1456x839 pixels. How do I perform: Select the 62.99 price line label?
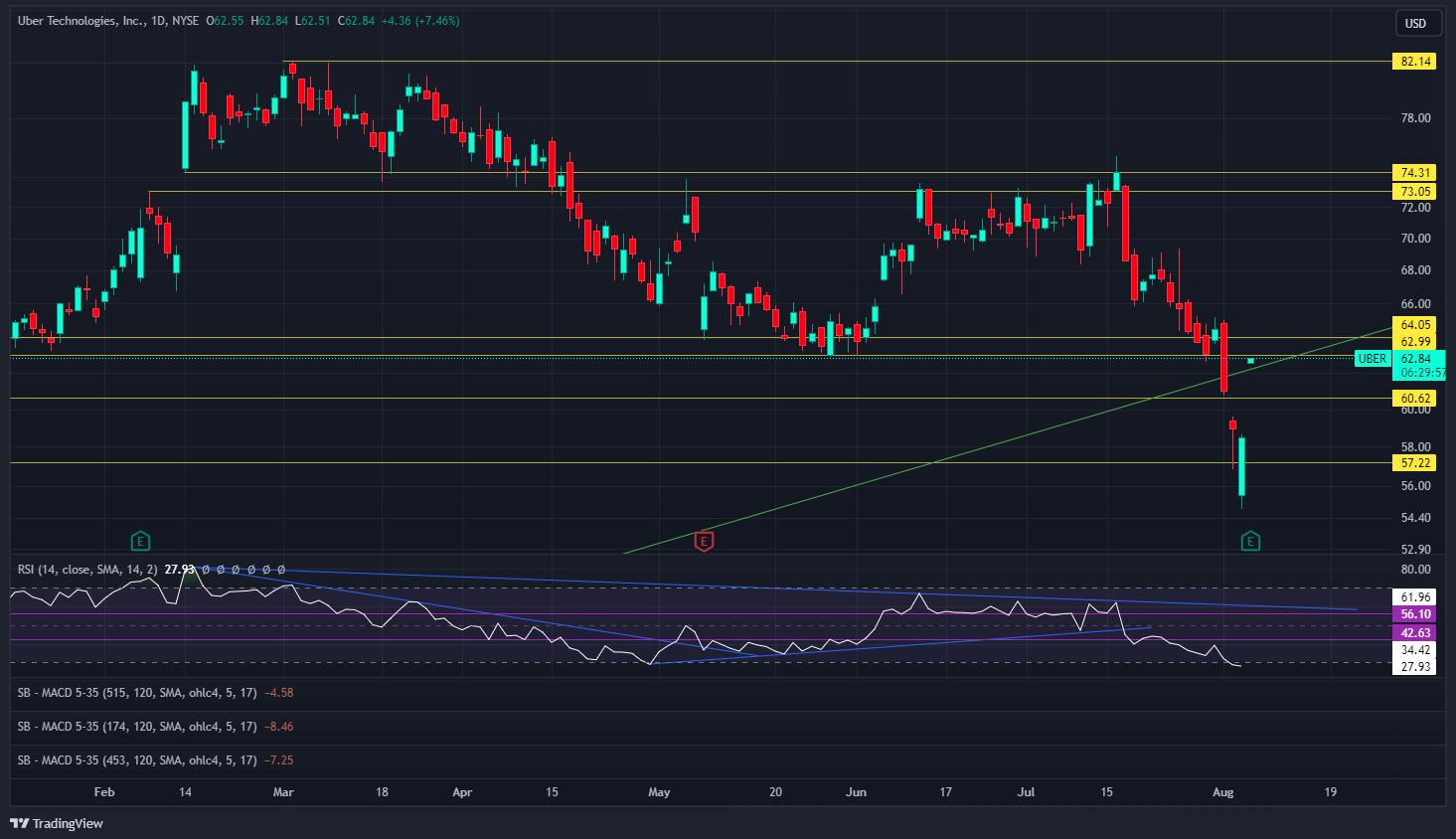(1415, 342)
